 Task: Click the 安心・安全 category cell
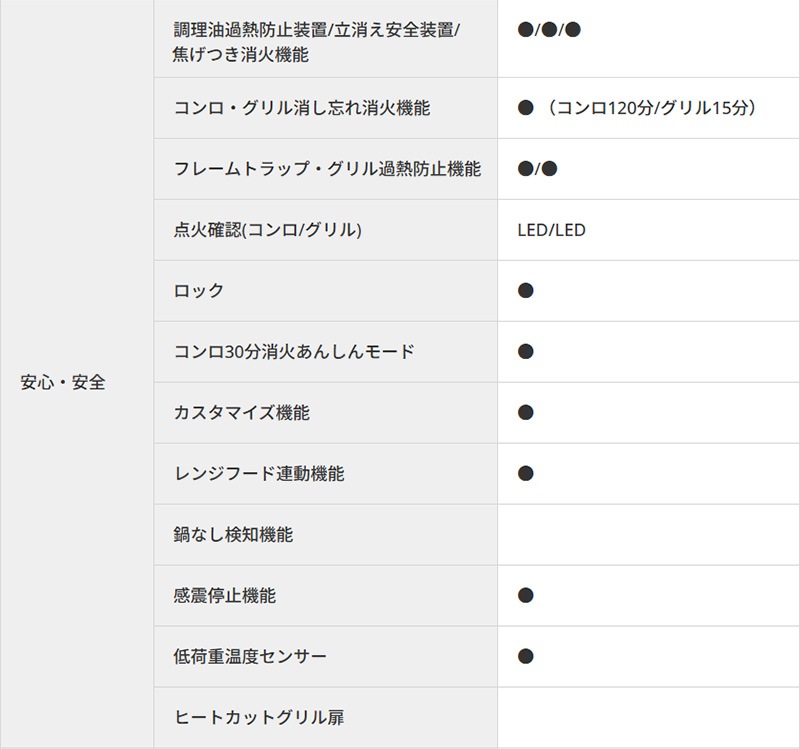click(x=63, y=382)
